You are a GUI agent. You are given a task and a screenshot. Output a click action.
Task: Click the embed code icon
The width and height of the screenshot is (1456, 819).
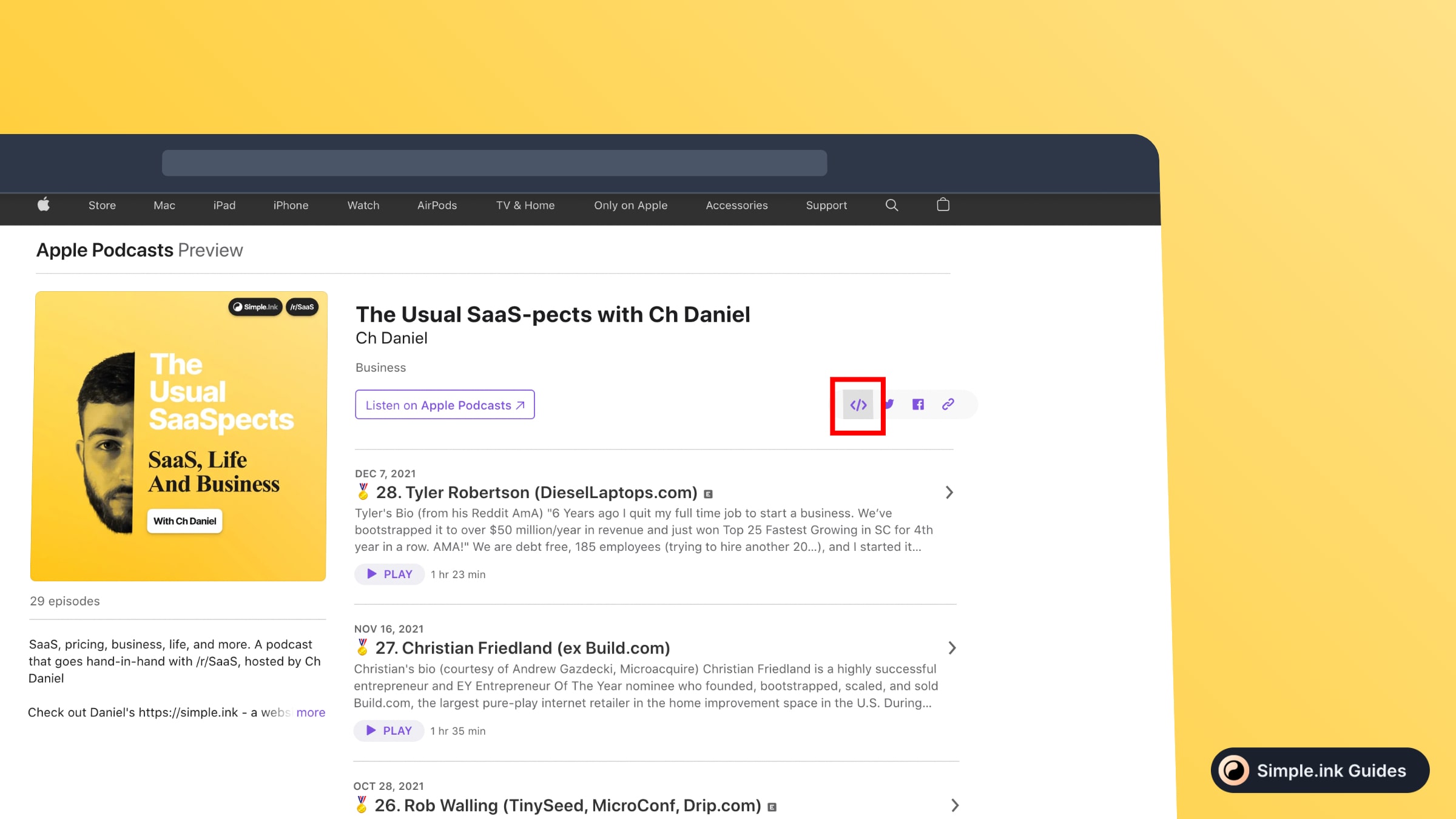tap(858, 405)
